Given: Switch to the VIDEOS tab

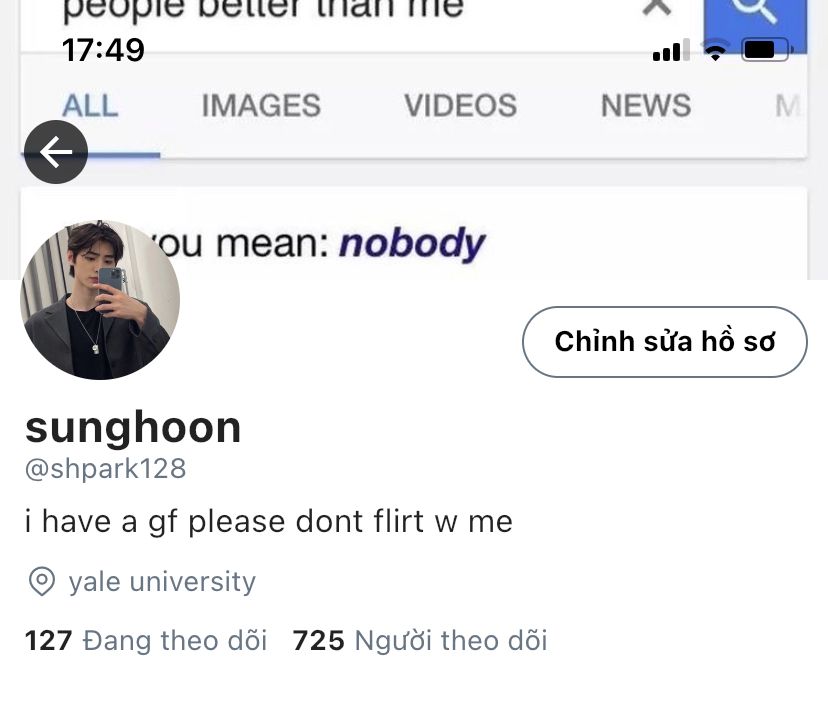Looking at the screenshot, I should point(460,105).
